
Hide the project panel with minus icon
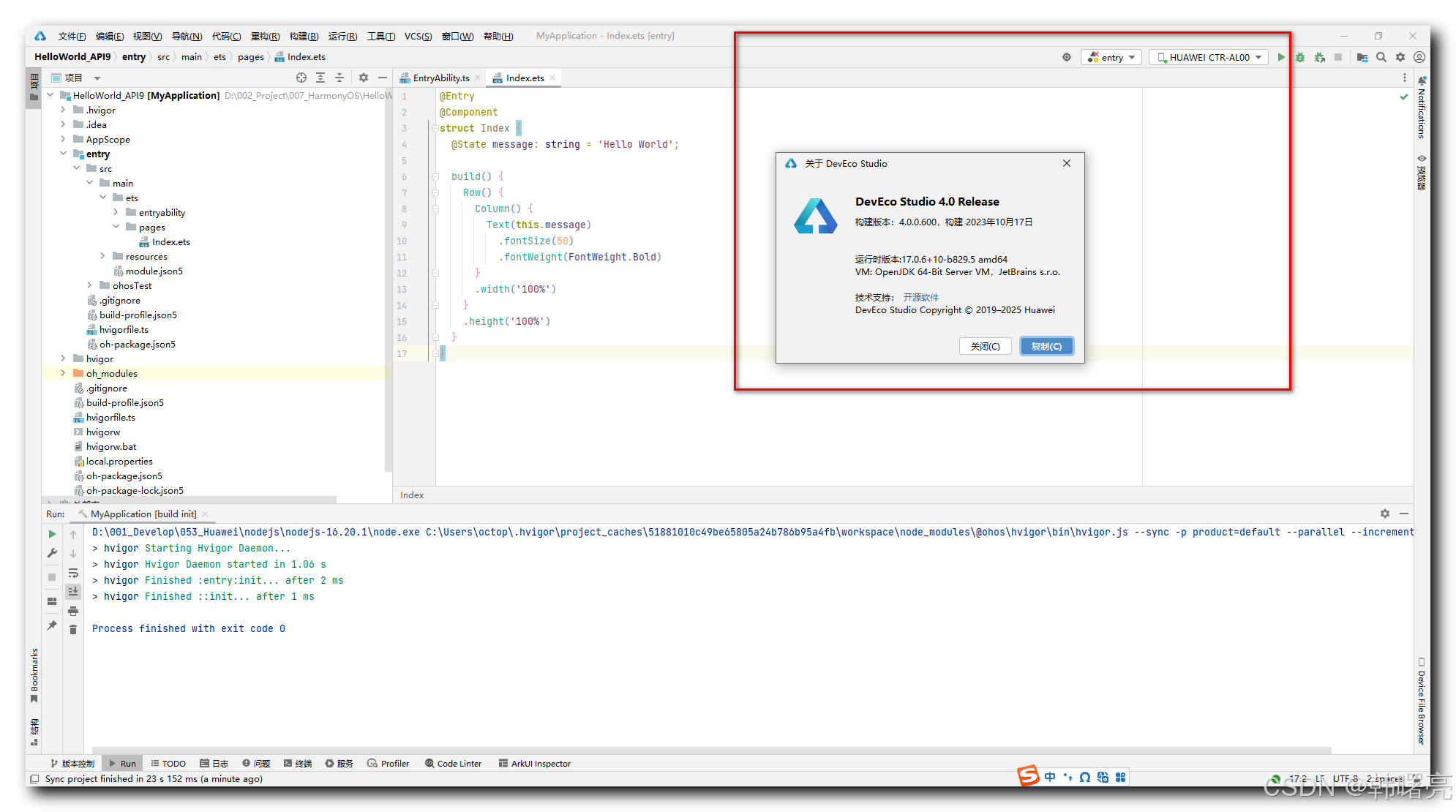click(x=383, y=78)
